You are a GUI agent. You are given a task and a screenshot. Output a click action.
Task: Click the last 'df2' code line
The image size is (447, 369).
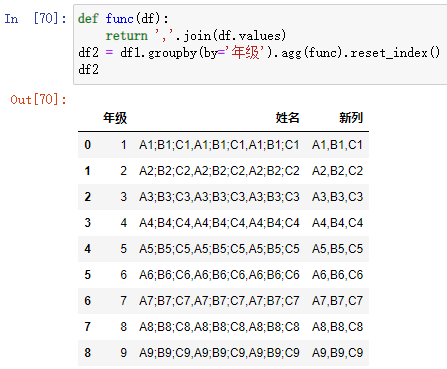[88, 70]
